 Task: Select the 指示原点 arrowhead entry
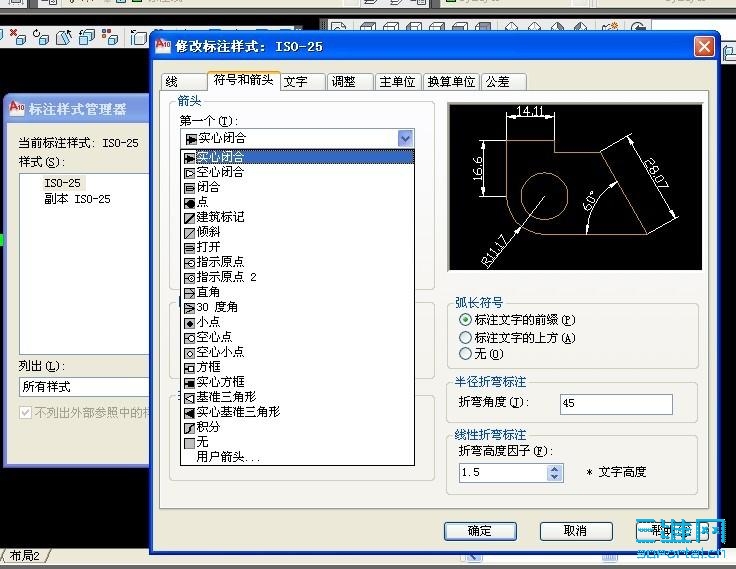297,262
